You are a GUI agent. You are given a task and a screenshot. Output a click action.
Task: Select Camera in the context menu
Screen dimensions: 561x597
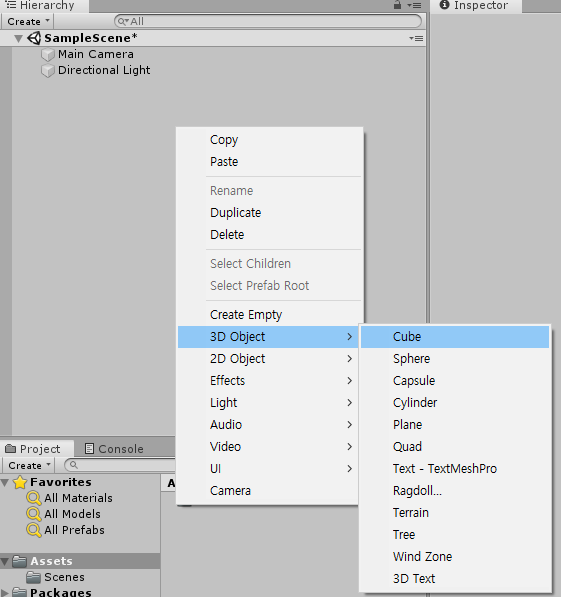268,491
